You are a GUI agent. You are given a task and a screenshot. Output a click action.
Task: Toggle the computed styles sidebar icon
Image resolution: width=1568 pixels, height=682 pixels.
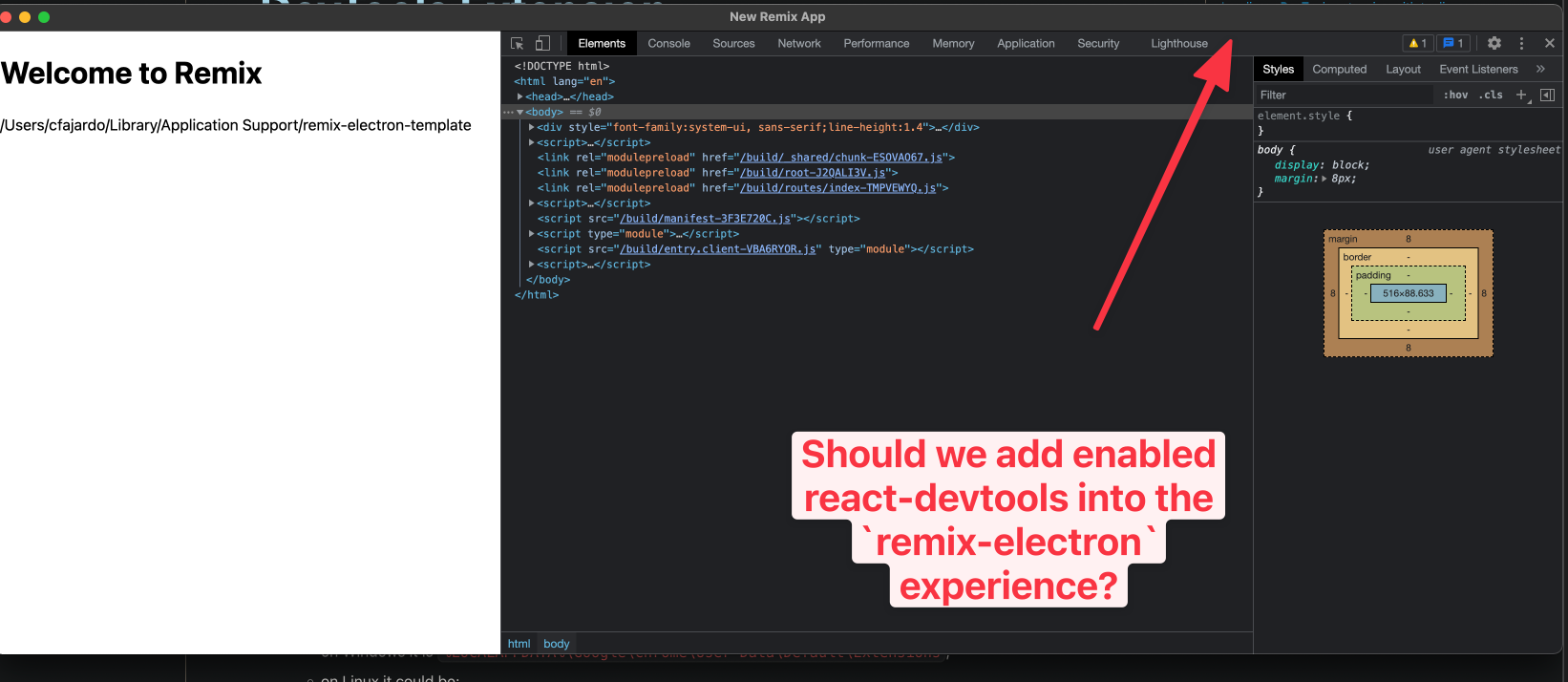(x=1547, y=95)
